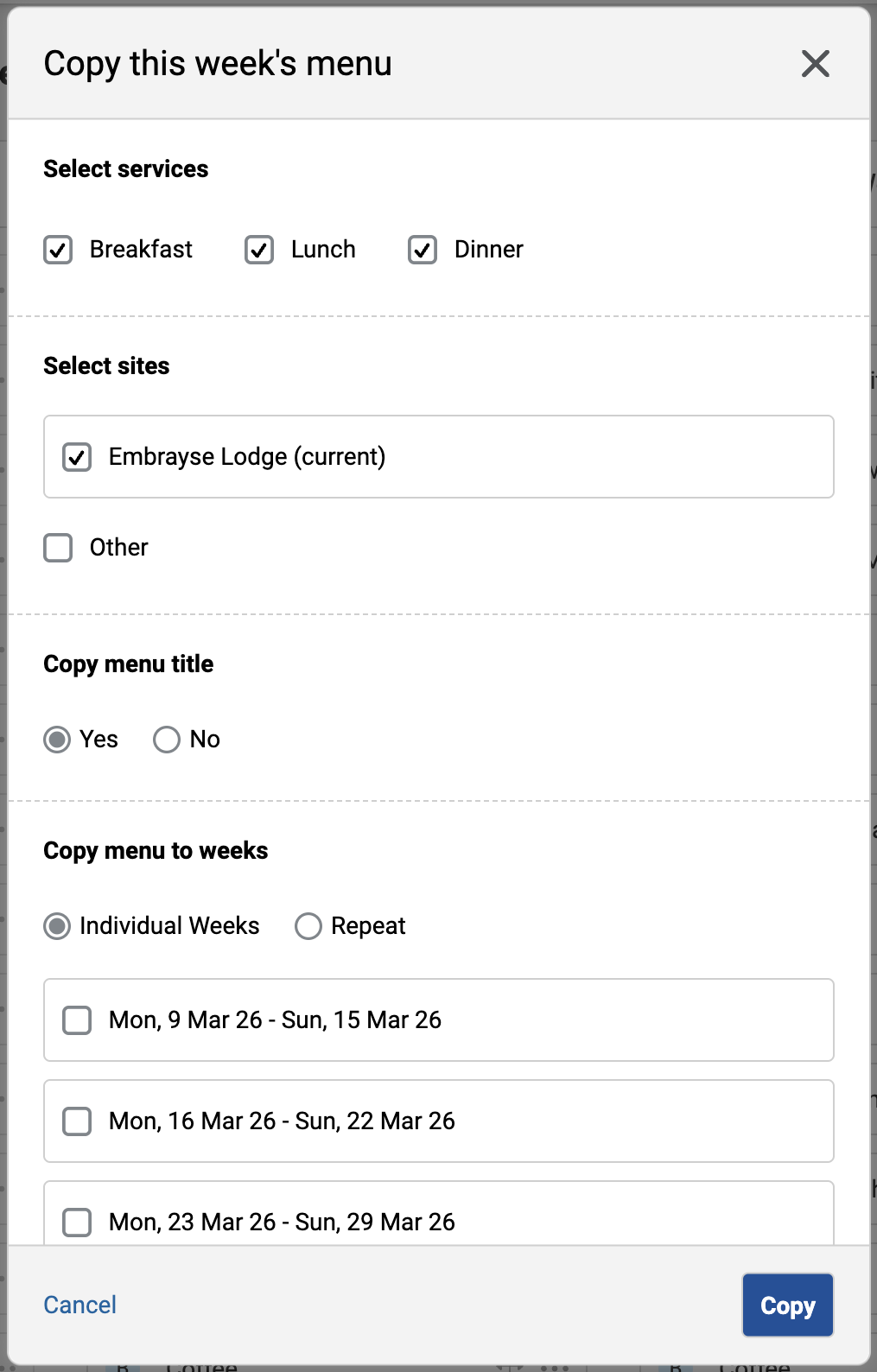The height and width of the screenshot is (1372, 877).
Task: Select the Individual Weeks radio option
Action: (x=57, y=926)
